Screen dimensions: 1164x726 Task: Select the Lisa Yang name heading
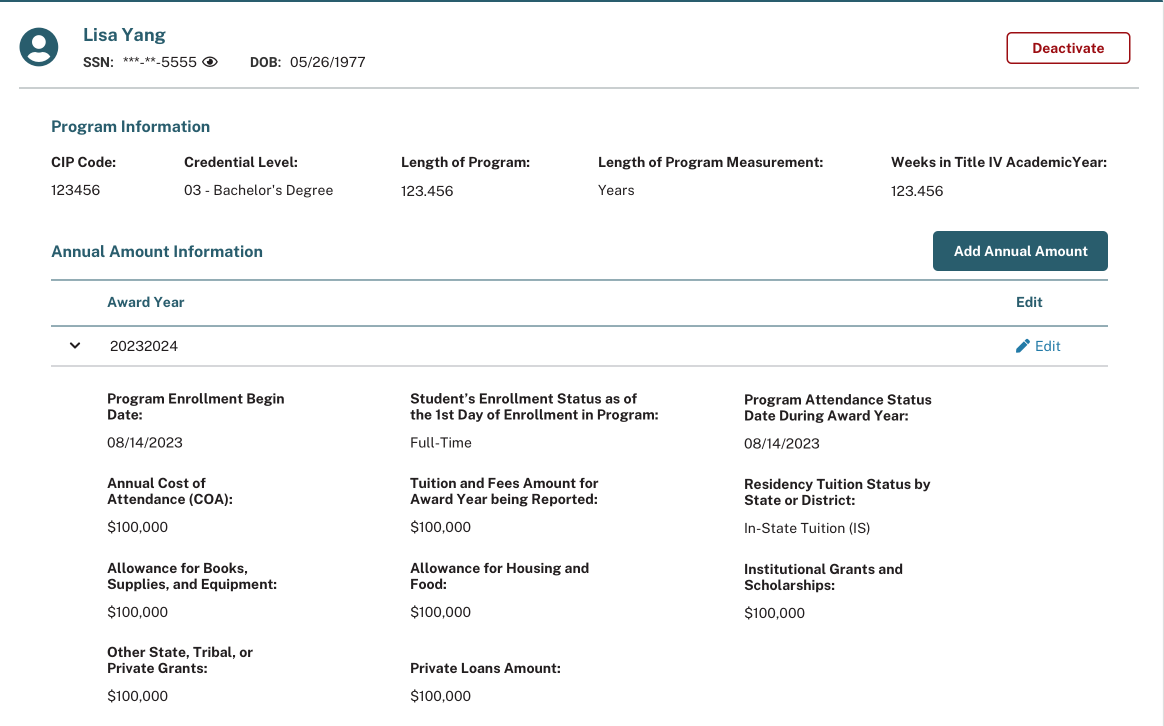(x=124, y=35)
